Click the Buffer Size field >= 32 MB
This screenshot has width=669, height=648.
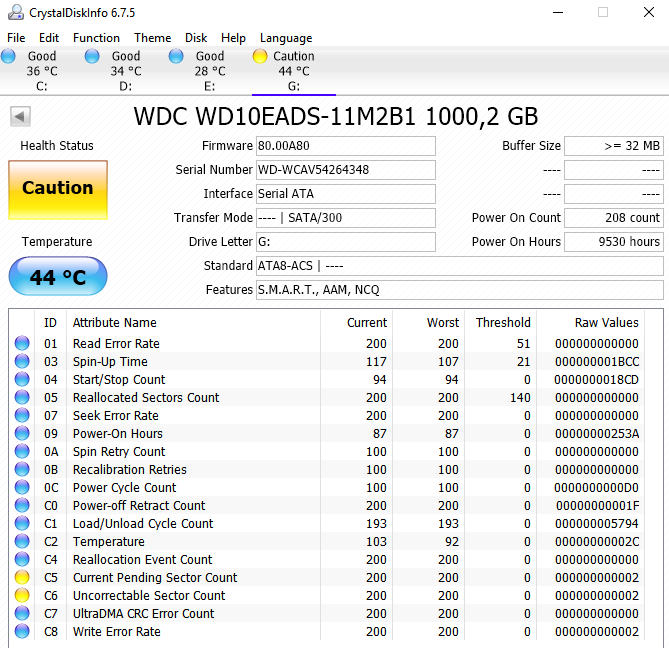pyautogui.click(x=614, y=146)
